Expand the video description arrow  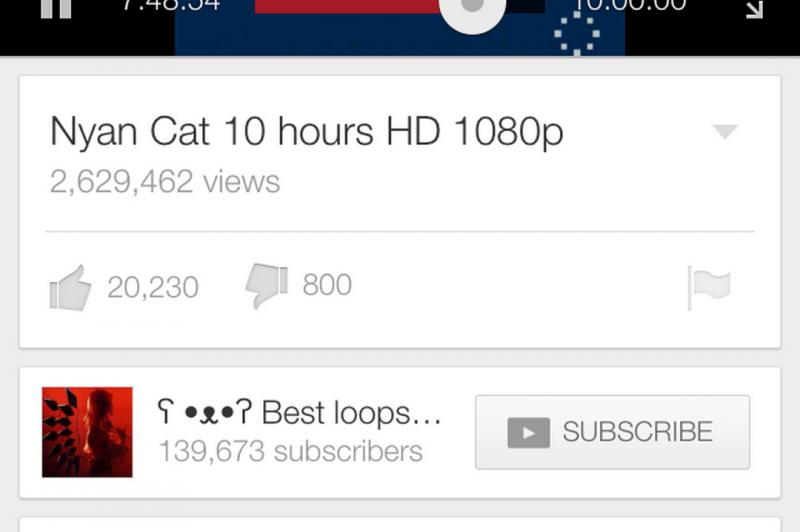pyautogui.click(x=725, y=131)
